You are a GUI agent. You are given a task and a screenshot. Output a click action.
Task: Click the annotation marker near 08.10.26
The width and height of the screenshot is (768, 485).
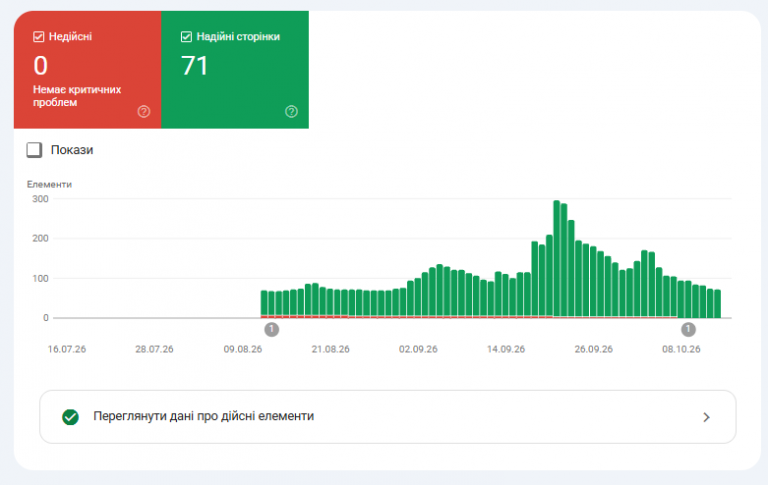click(688, 329)
